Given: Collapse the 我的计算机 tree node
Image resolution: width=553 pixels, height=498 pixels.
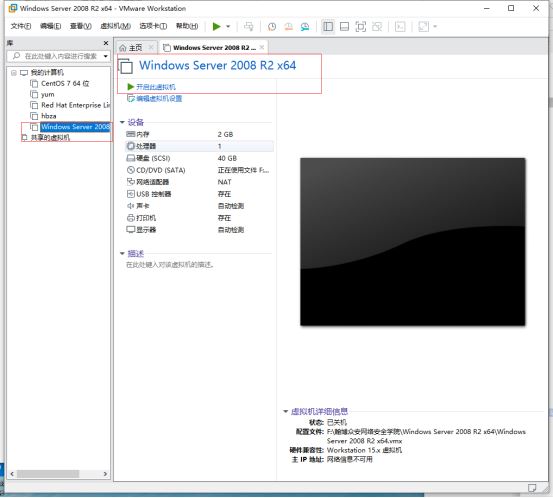Looking at the screenshot, I should (14, 73).
